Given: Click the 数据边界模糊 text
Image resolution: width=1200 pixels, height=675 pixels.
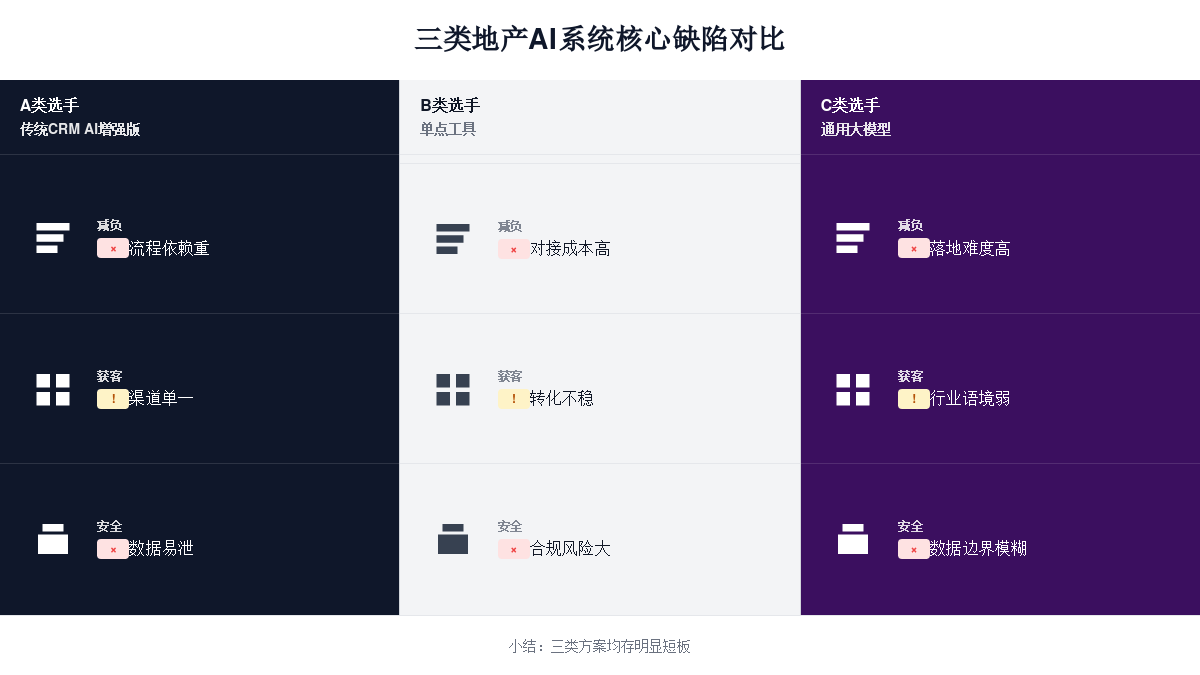Looking at the screenshot, I should [978, 549].
